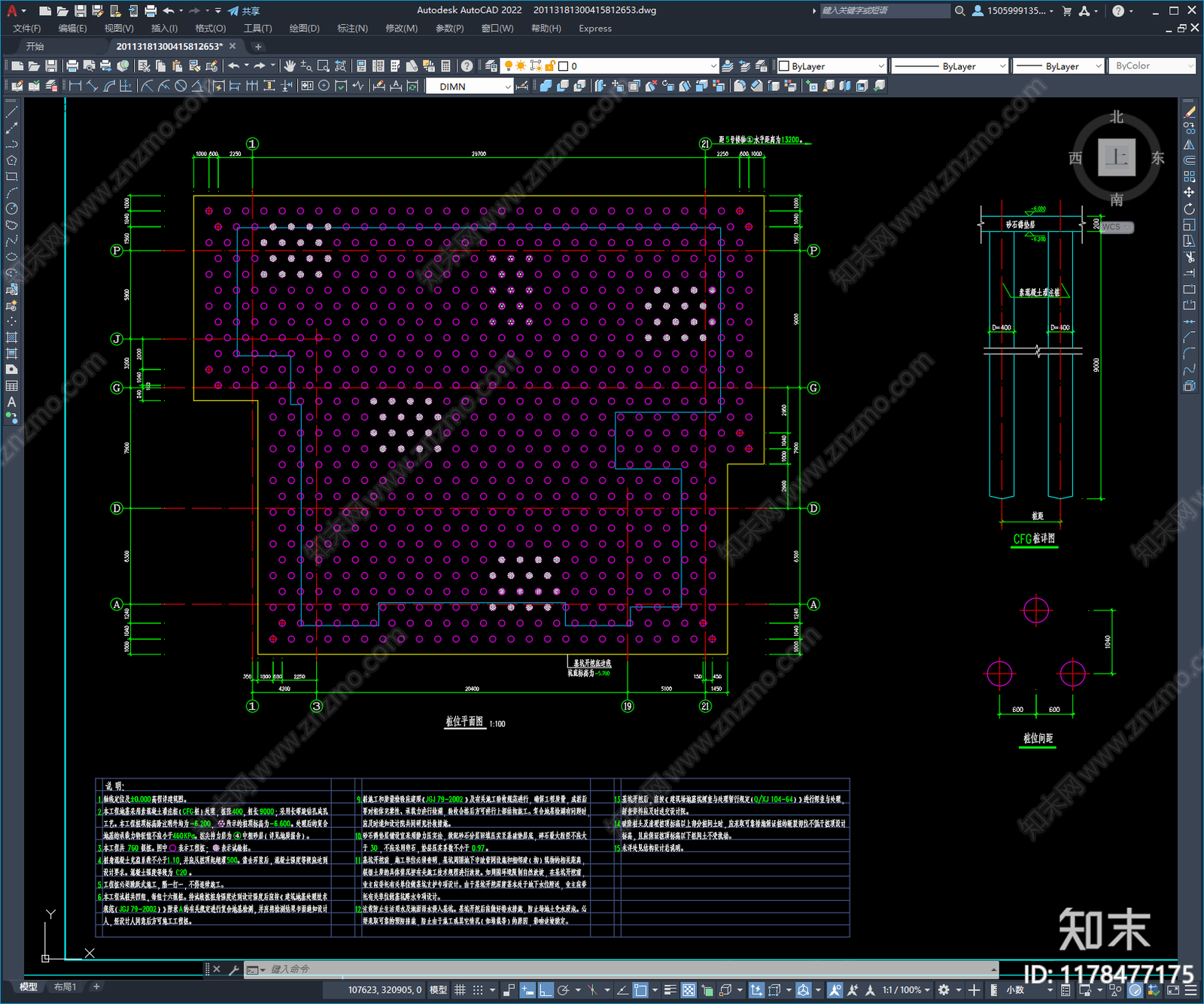Toggle lineweight display in status bar
Screen dimensions: 1204x1004
670,990
